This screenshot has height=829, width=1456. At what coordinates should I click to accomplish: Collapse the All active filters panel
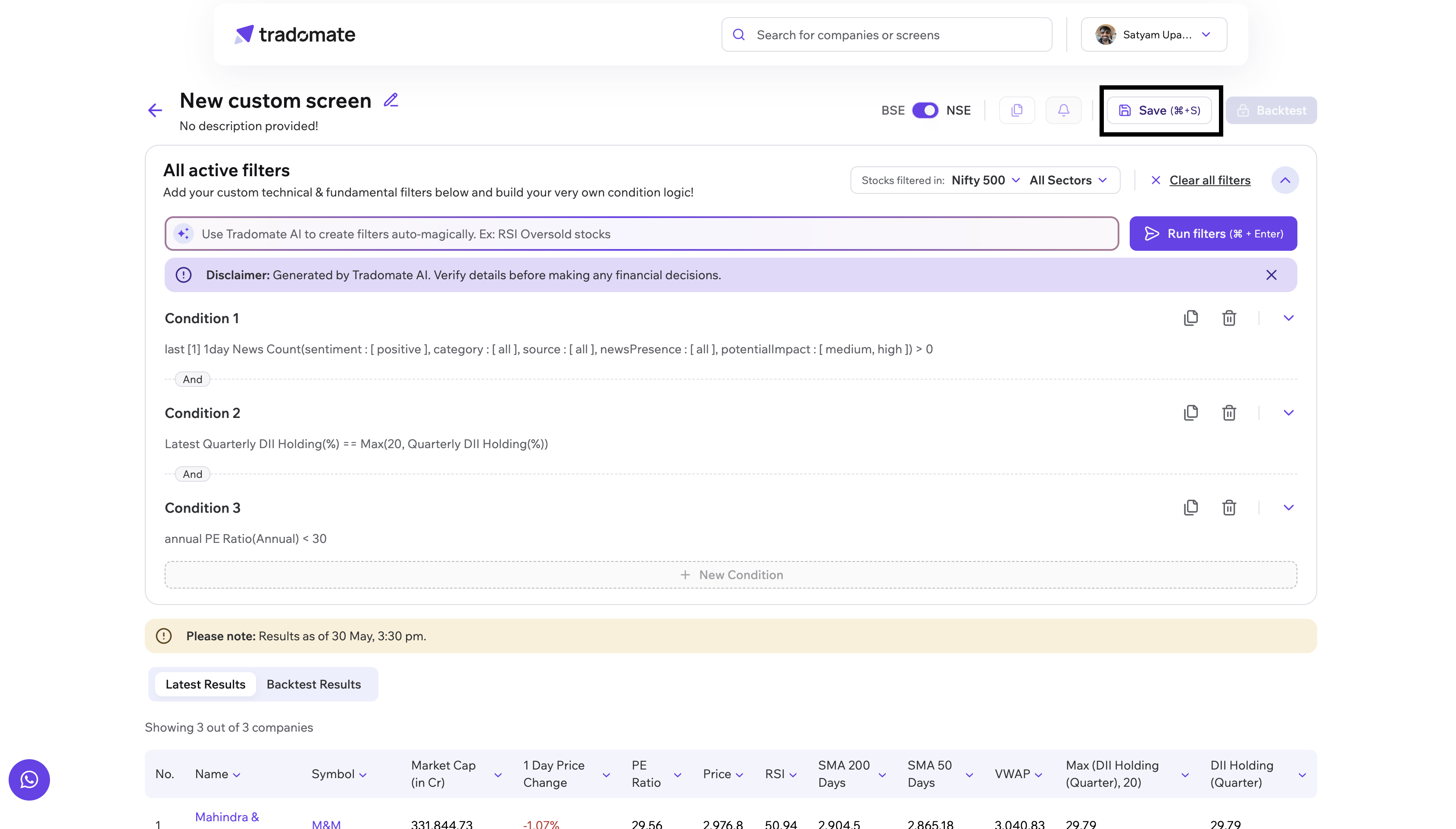pyautogui.click(x=1284, y=181)
